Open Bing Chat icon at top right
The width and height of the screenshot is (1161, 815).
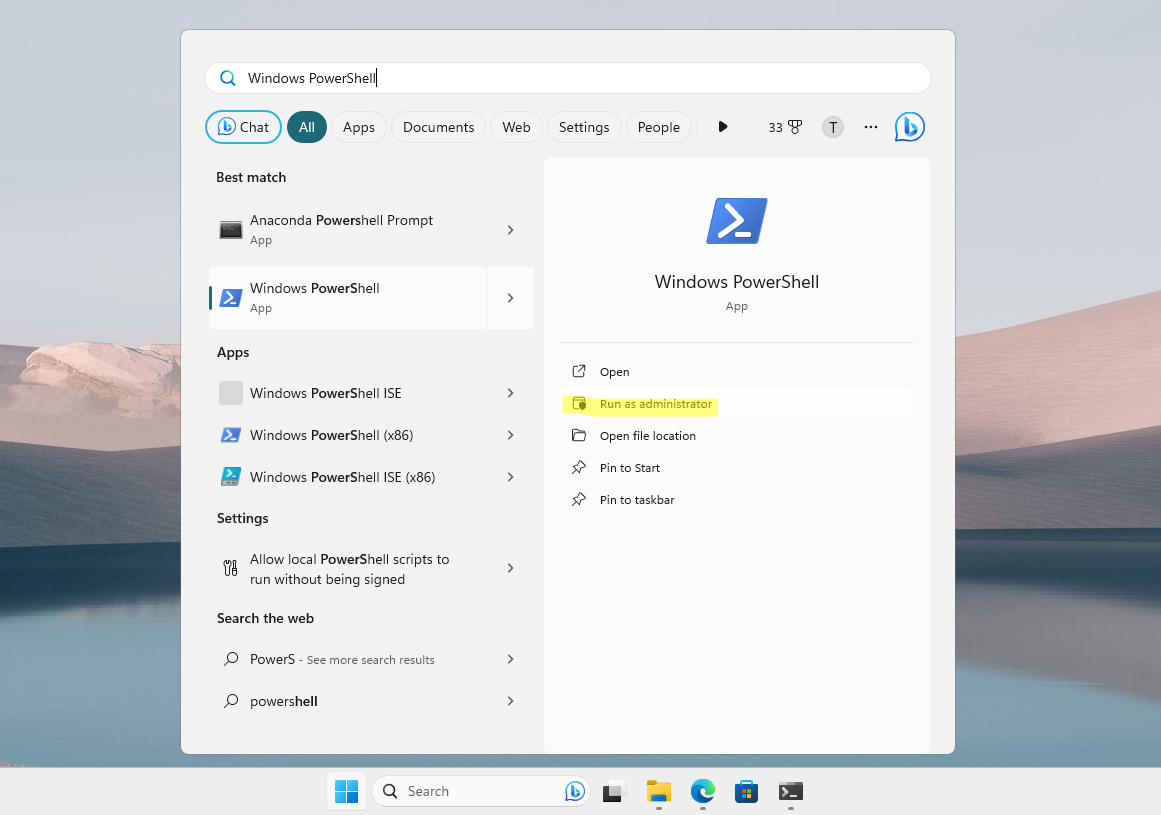coord(909,127)
